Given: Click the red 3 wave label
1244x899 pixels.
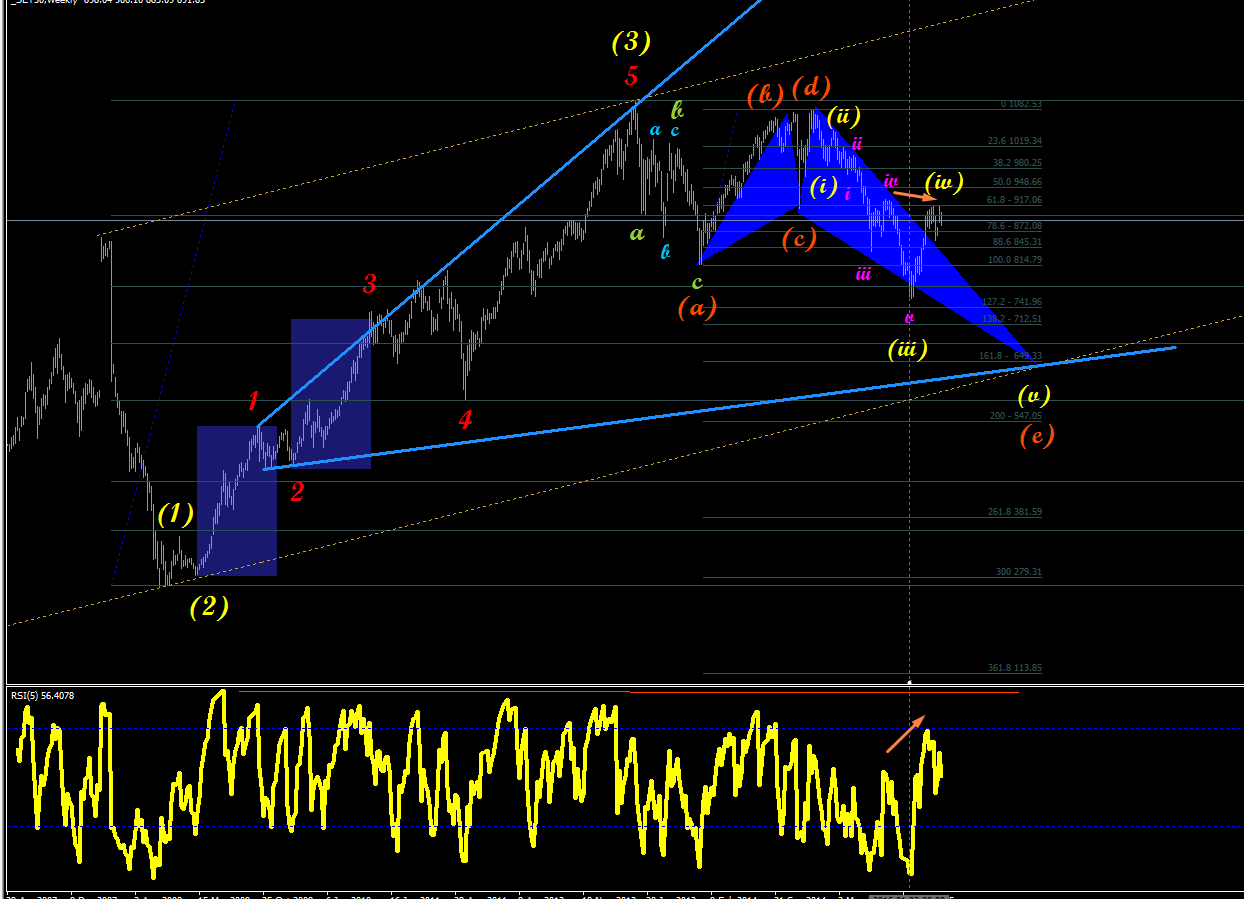Looking at the screenshot, I should pyautogui.click(x=369, y=284).
